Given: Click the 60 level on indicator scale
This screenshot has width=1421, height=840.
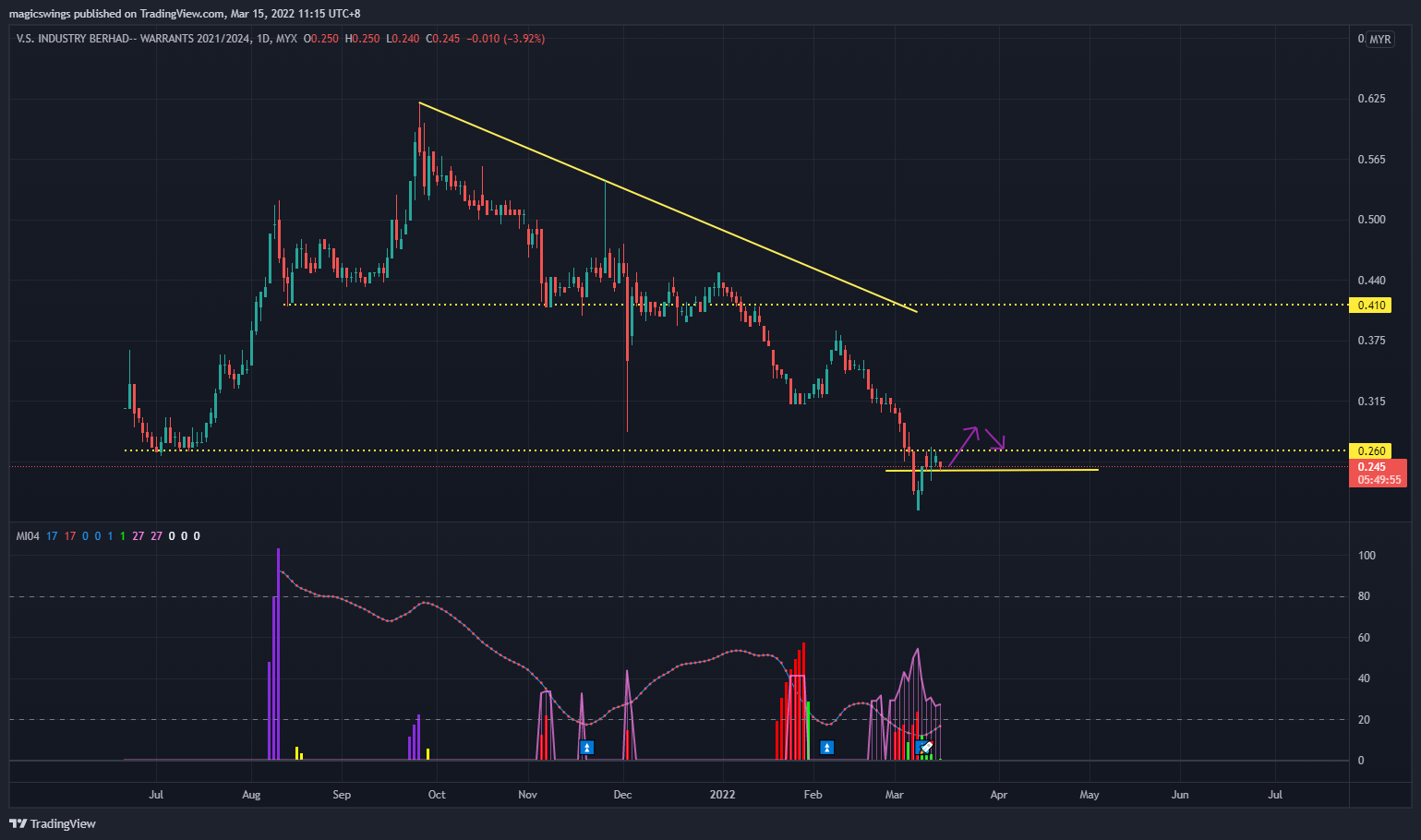Looking at the screenshot, I should click(1364, 638).
